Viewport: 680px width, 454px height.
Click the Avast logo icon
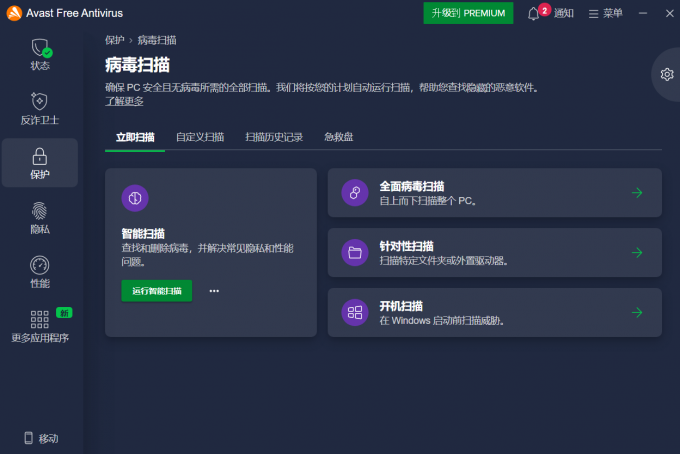14,13
